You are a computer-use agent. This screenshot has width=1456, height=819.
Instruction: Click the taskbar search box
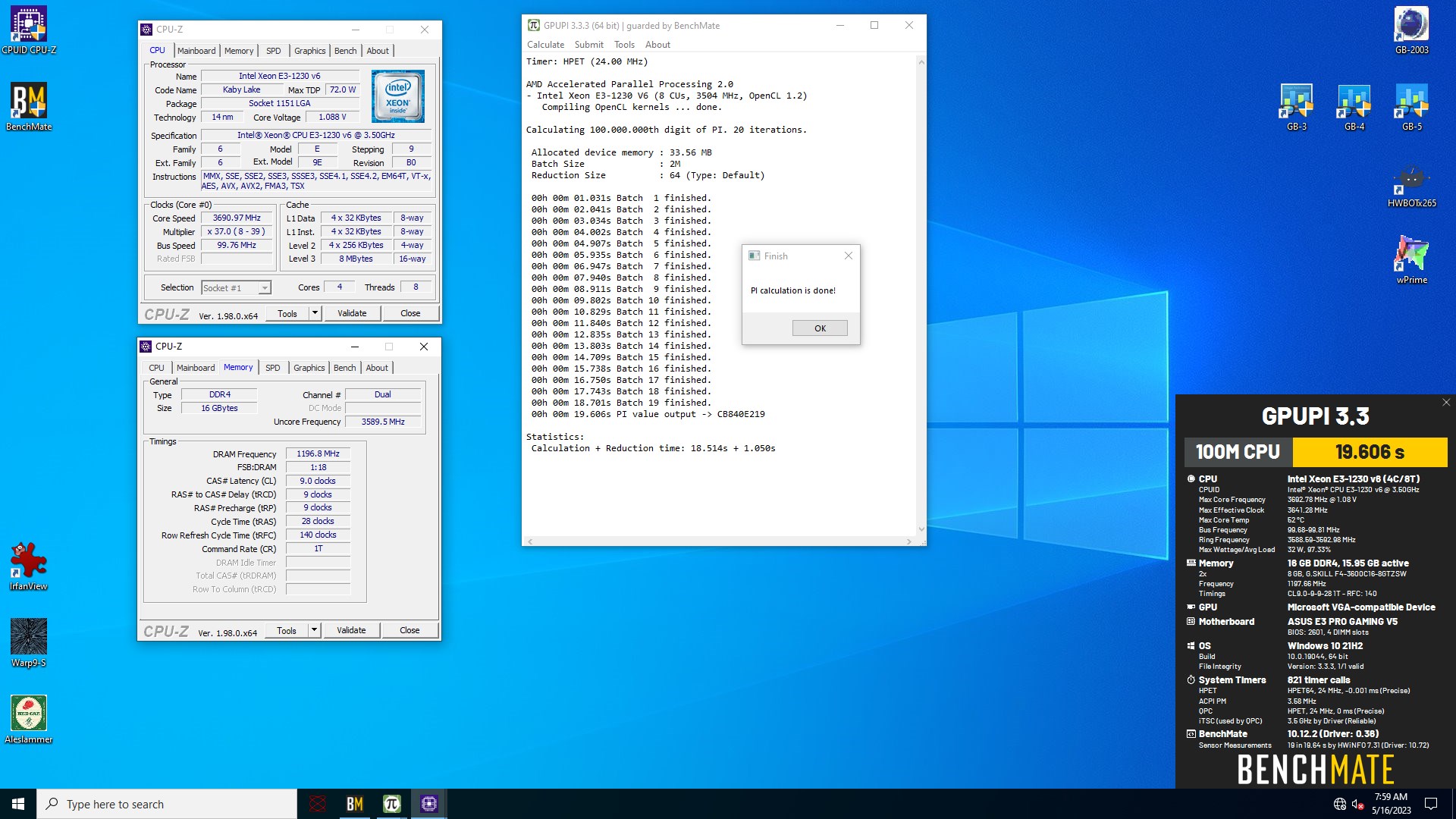click(x=167, y=804)
